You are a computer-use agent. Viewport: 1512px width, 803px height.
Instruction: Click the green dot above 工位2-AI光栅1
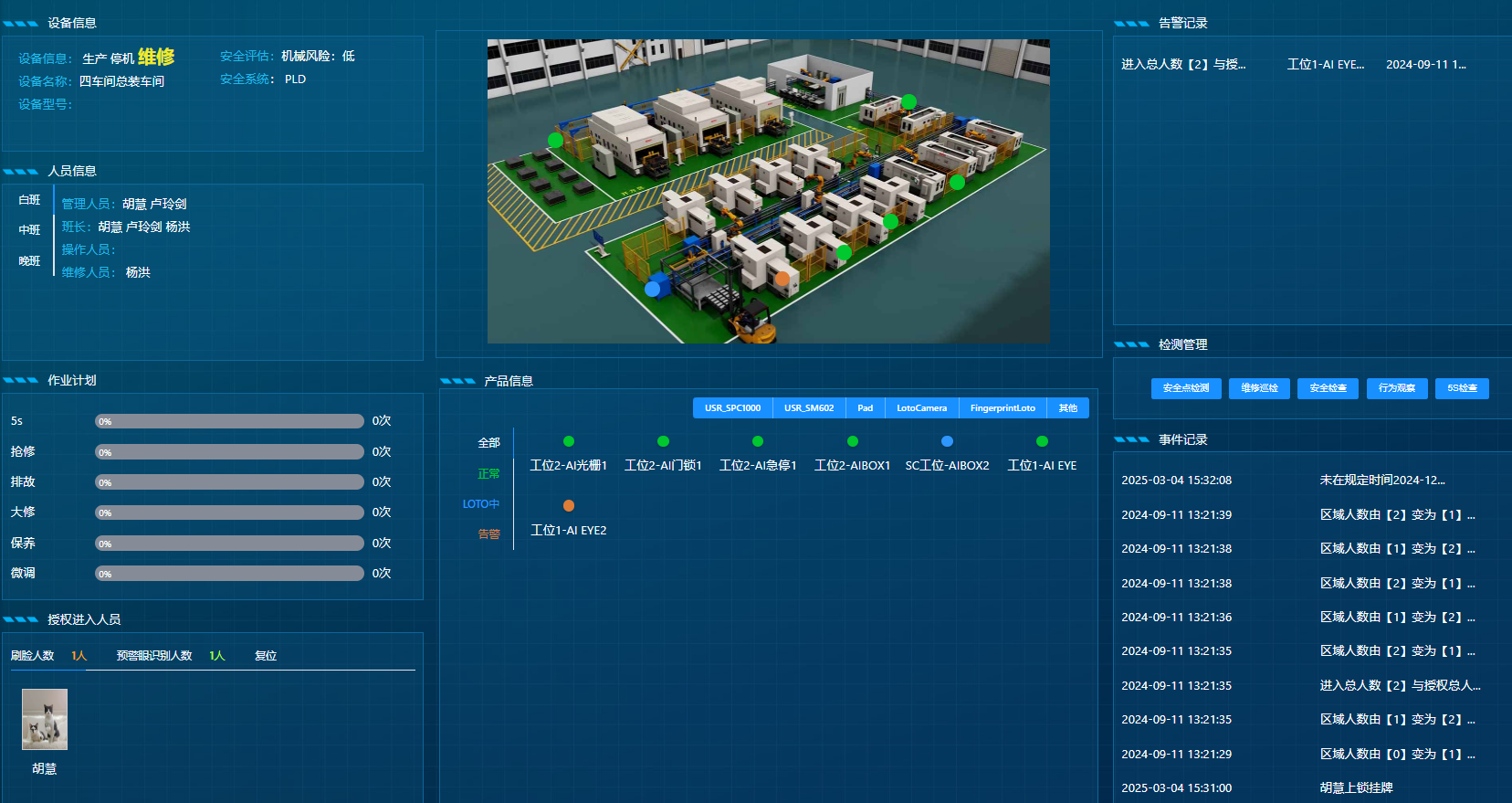(x=569, y=441)
